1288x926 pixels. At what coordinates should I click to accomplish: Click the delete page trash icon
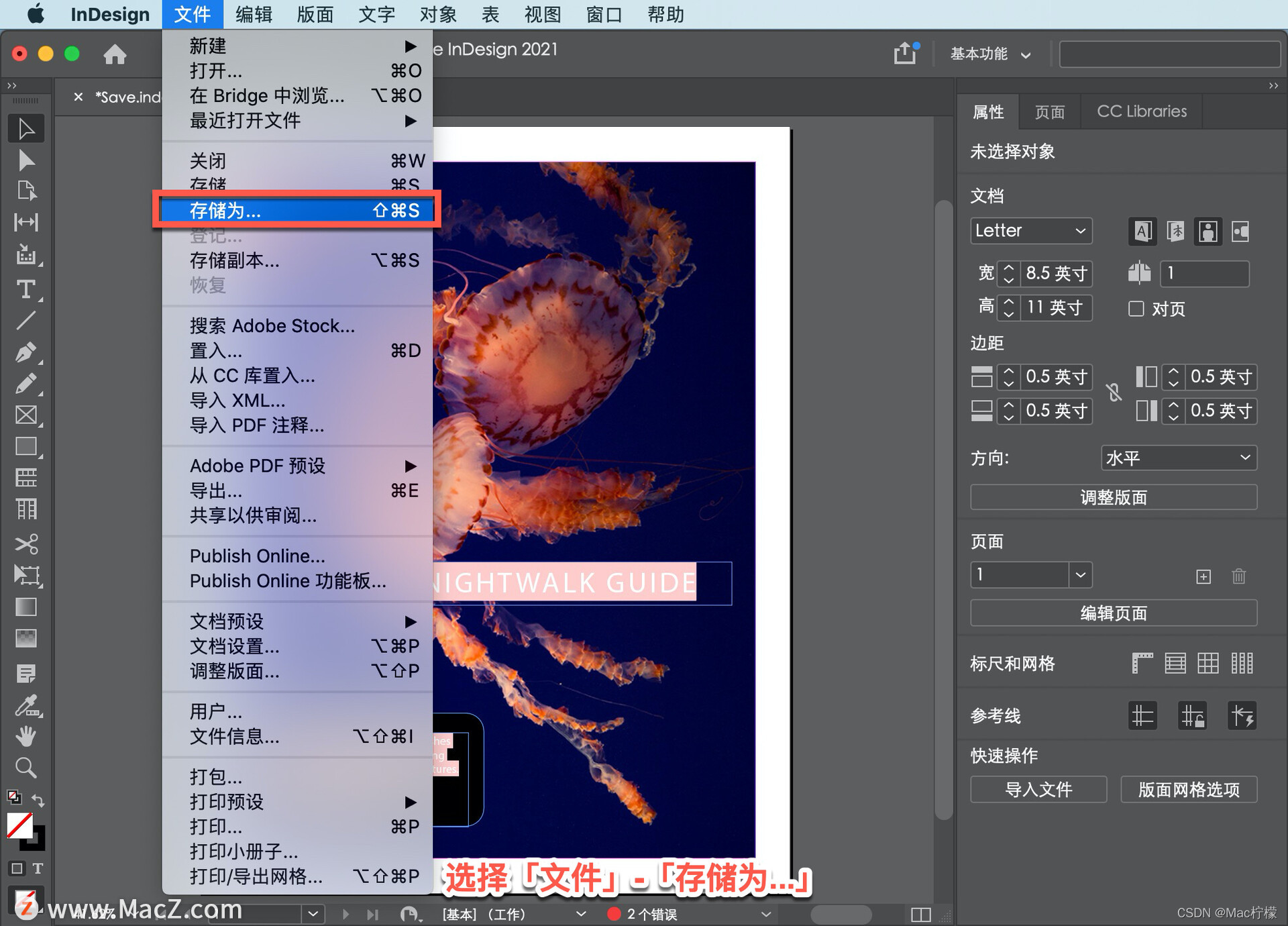pyautogui.click(x=1238, y=576)
